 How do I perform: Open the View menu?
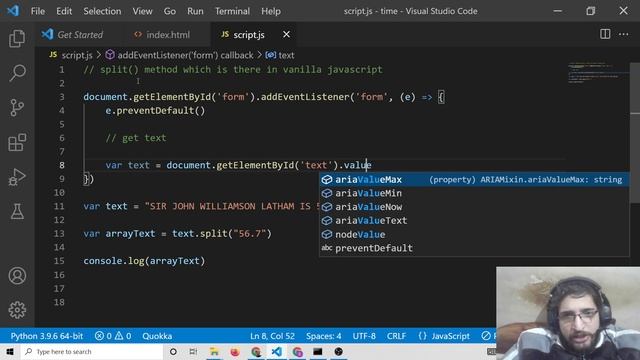point(142,11)
